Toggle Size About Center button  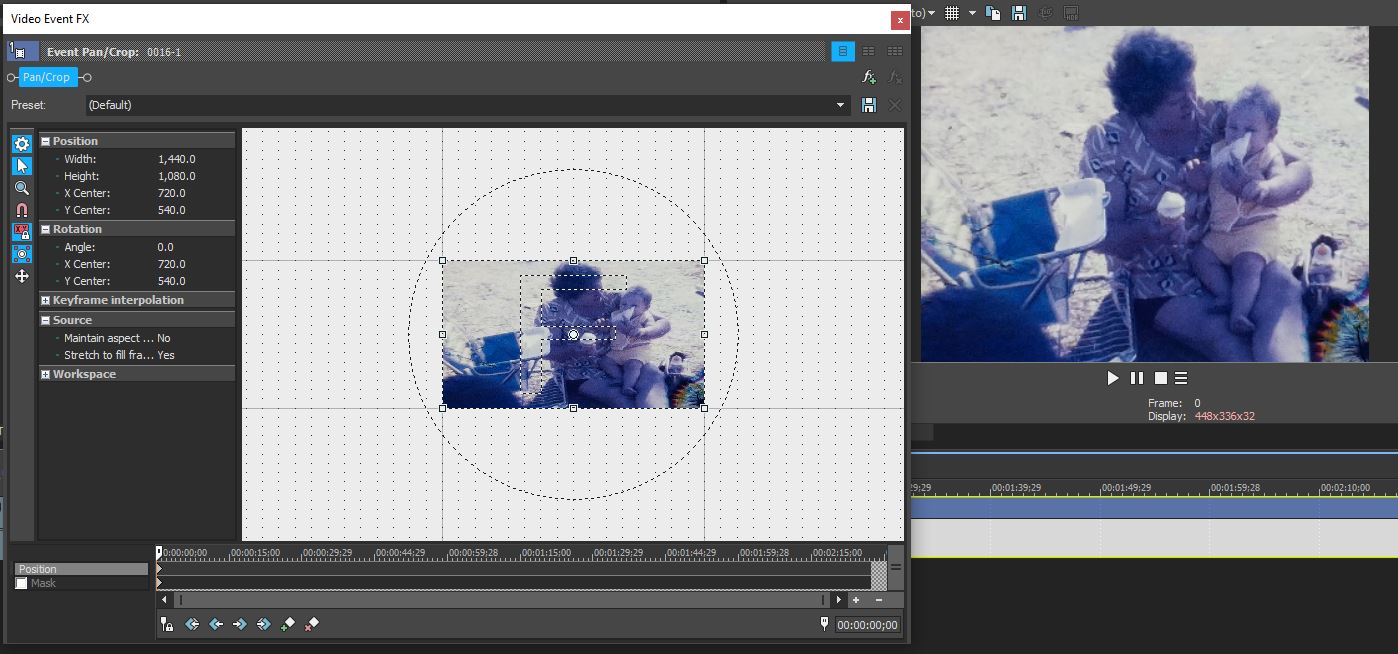click(22, 254)
